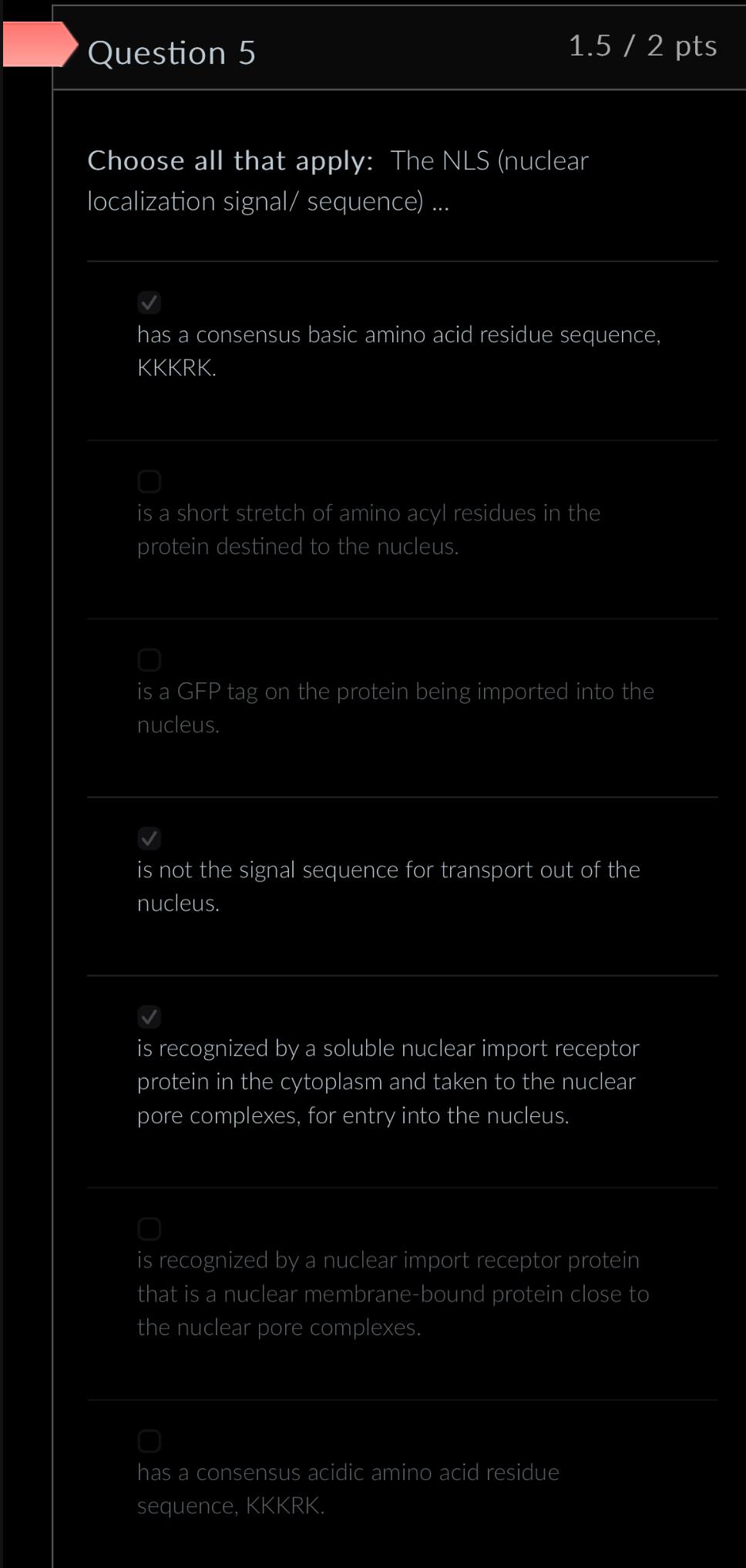This screenshot has height=1568, width=746.
Task: Select the short stretch of amino acyl residues option
Action: coord(150,482)
